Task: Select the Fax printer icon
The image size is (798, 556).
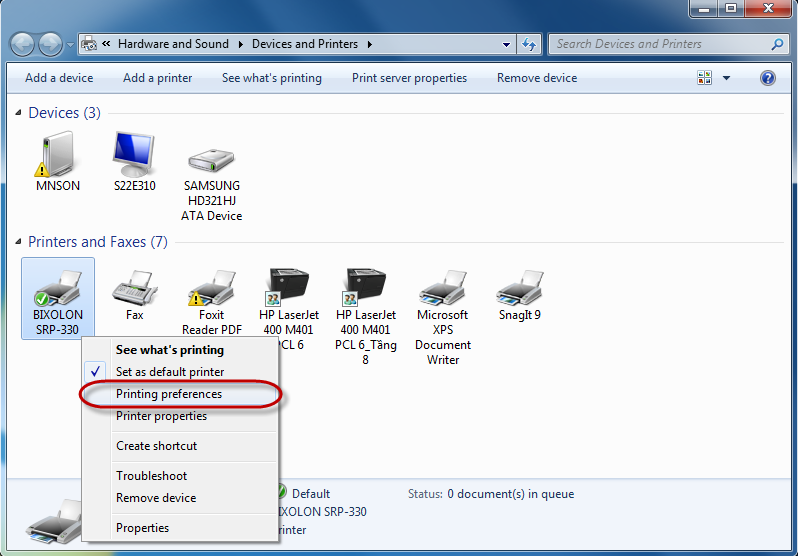Action: [134, 288]
